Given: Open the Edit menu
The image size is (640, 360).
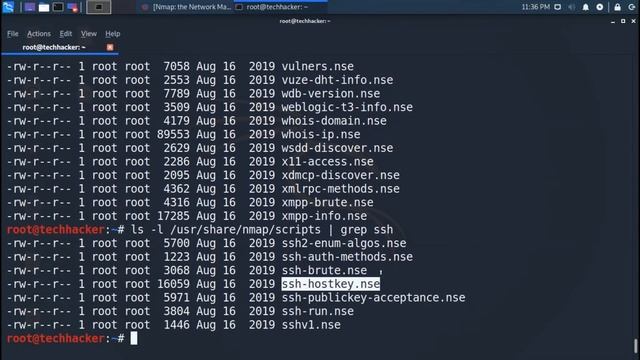Looking at the screenshot, I should click(x=66, y=34).
